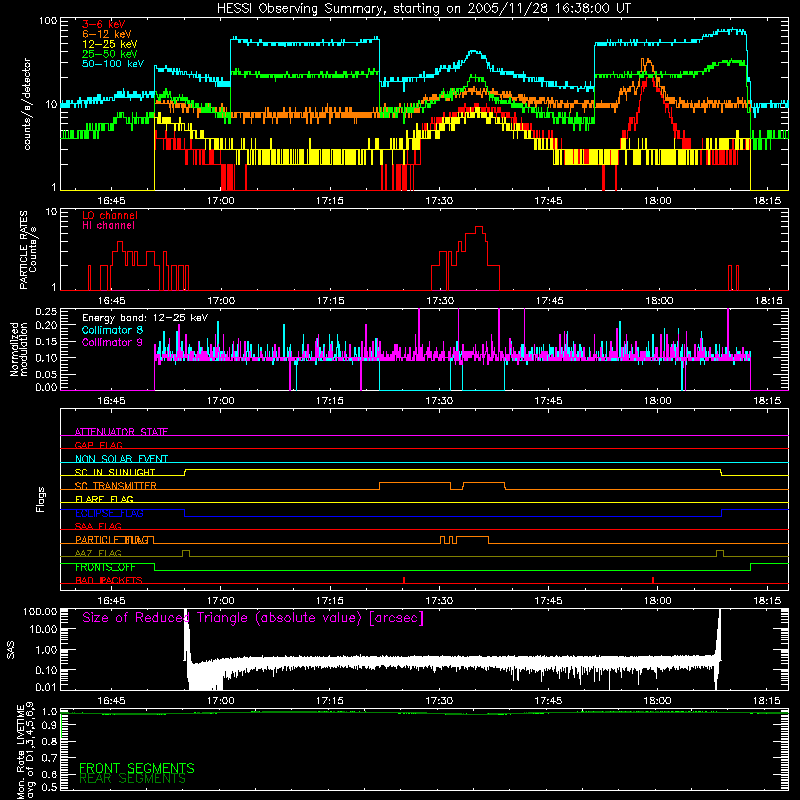Image resolution: width=800 pixels, height=800 pixels.
Task: Select the green 25-50 keV legend label
Action: click(x=109, y=54)
